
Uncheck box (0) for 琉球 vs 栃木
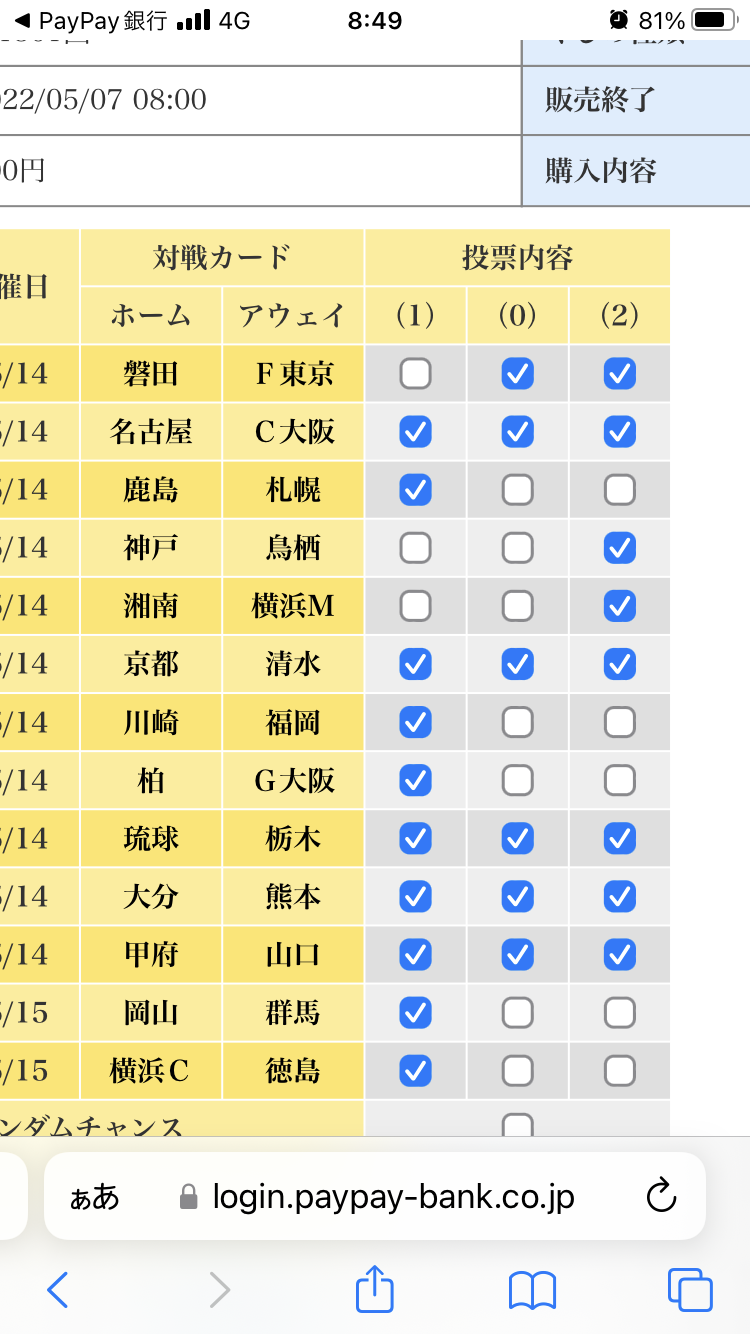pos(517,838)
